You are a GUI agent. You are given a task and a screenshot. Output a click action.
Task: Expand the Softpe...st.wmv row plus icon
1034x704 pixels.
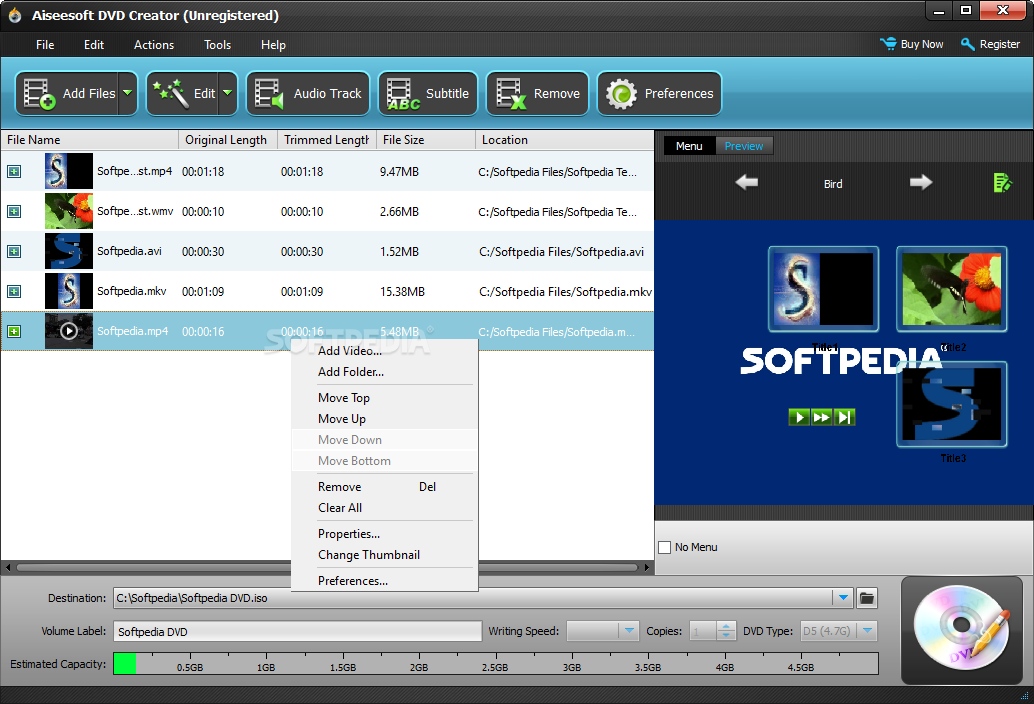click(x=14, y=212)
